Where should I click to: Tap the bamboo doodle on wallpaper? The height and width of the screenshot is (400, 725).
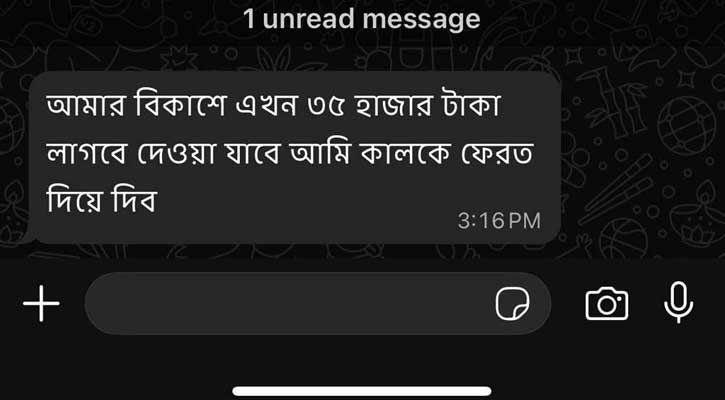[613, 104]
